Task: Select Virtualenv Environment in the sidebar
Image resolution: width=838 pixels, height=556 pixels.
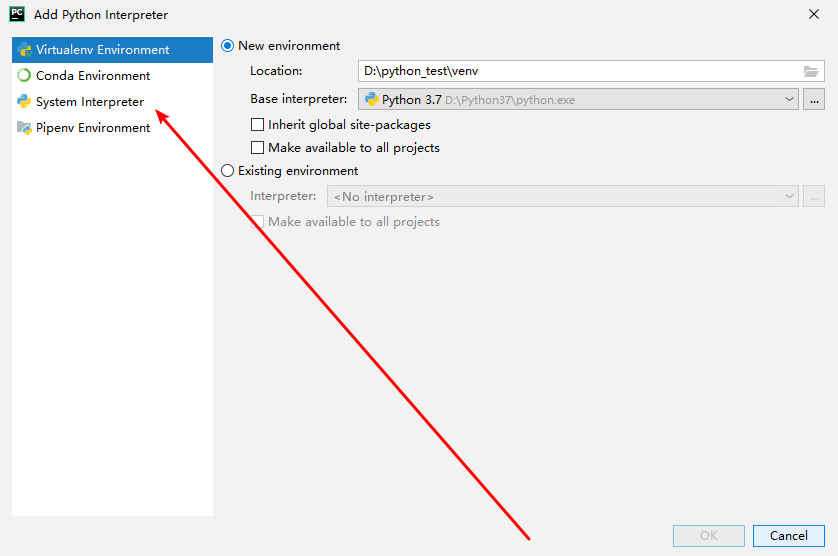Action: (x=112, y=50)
